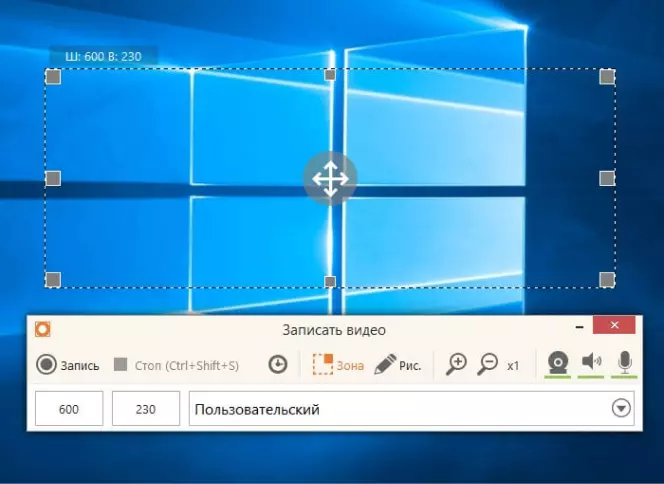Toggle the webcam capture icon
This screenshot has width=664, height=484.
click(x=557, y=364)
